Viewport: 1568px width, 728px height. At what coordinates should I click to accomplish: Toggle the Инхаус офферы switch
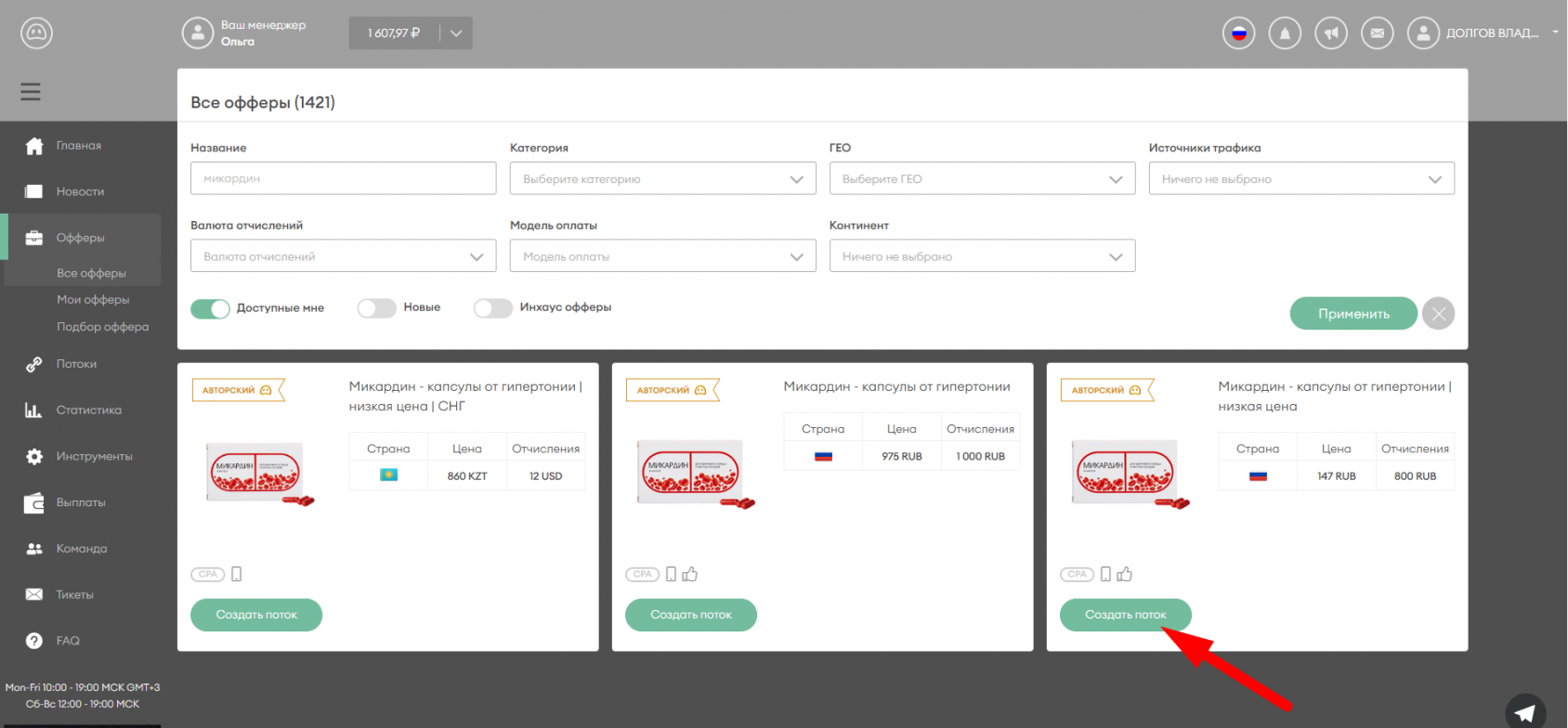493,308
